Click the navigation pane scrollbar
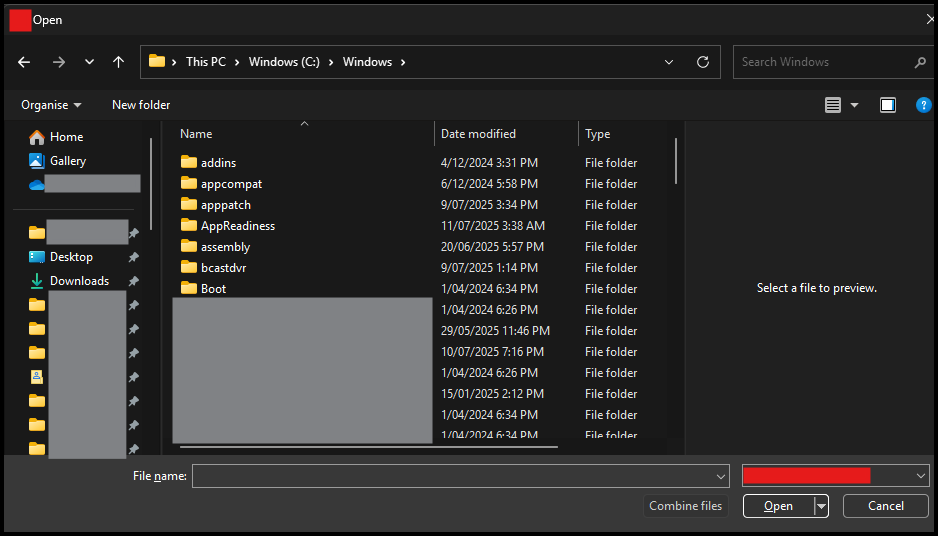 point(151,184)
